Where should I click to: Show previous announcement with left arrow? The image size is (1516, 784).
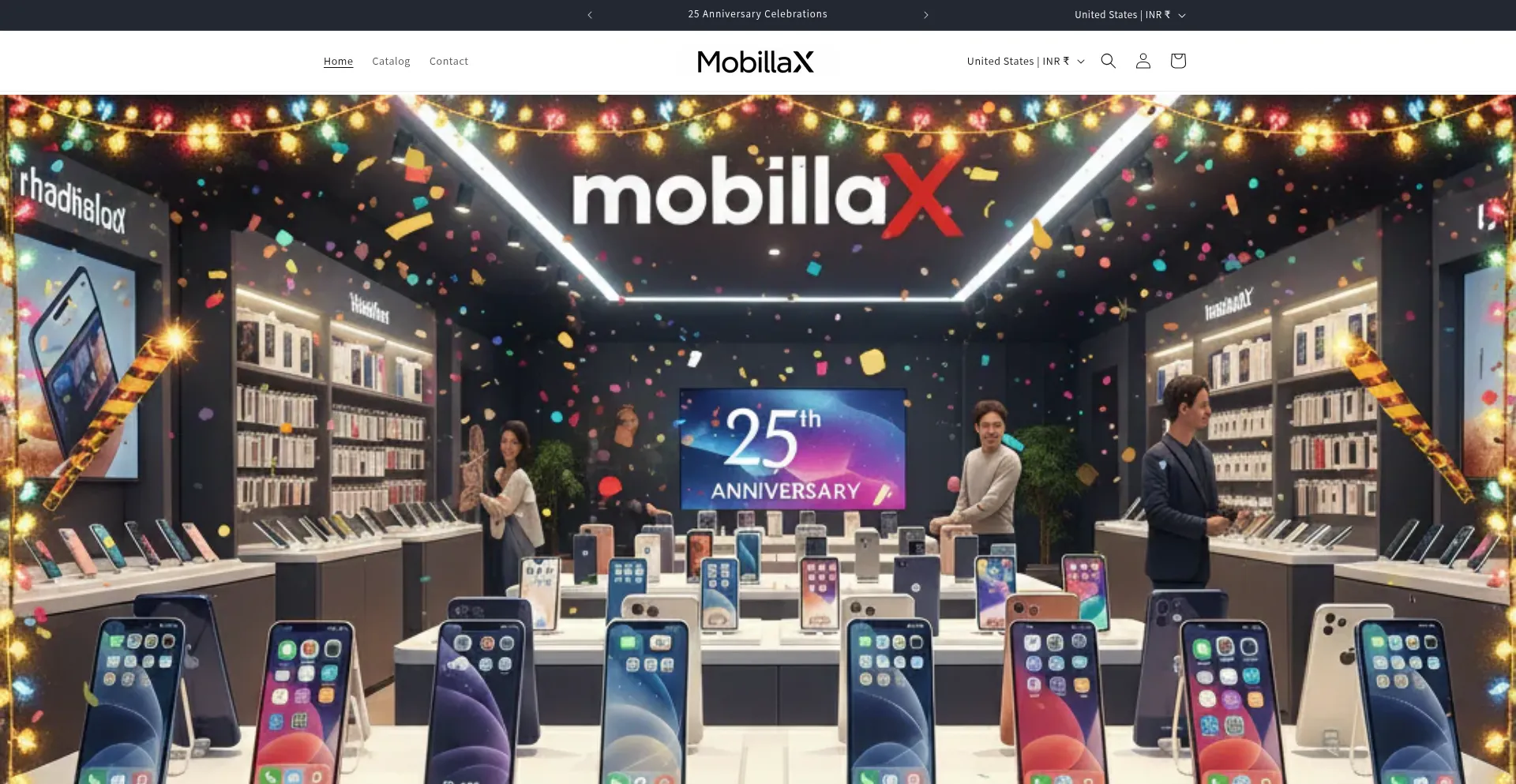[x=590, y=15]
